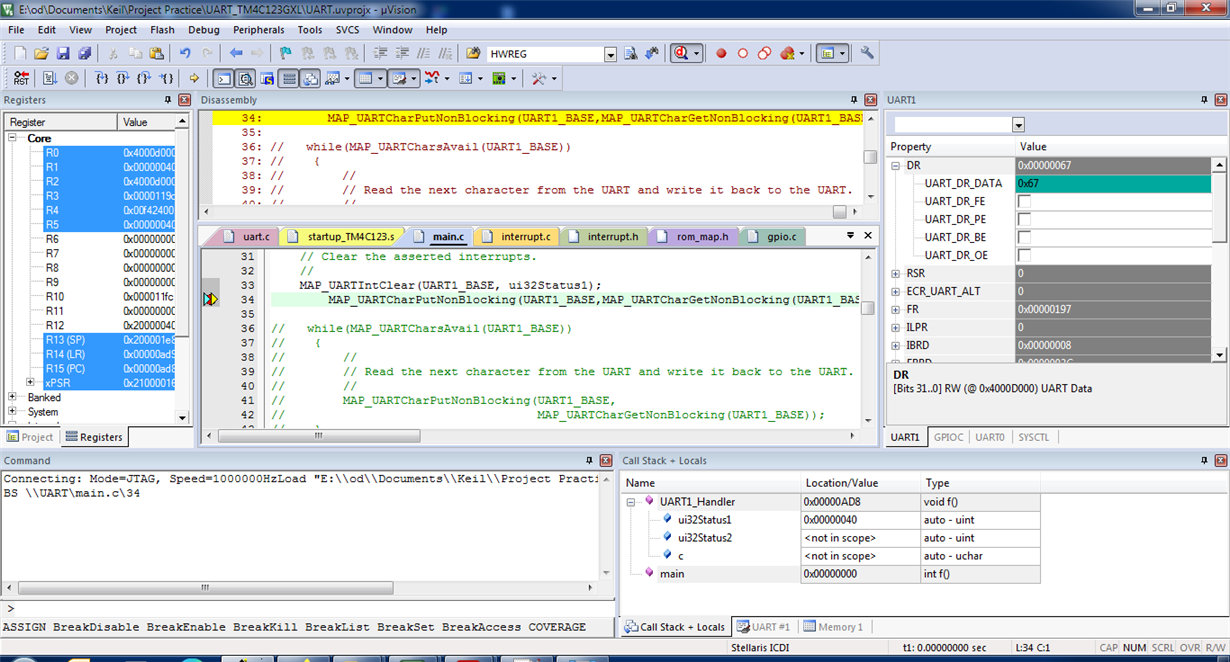Select the main call stack entry

[672, 574]
